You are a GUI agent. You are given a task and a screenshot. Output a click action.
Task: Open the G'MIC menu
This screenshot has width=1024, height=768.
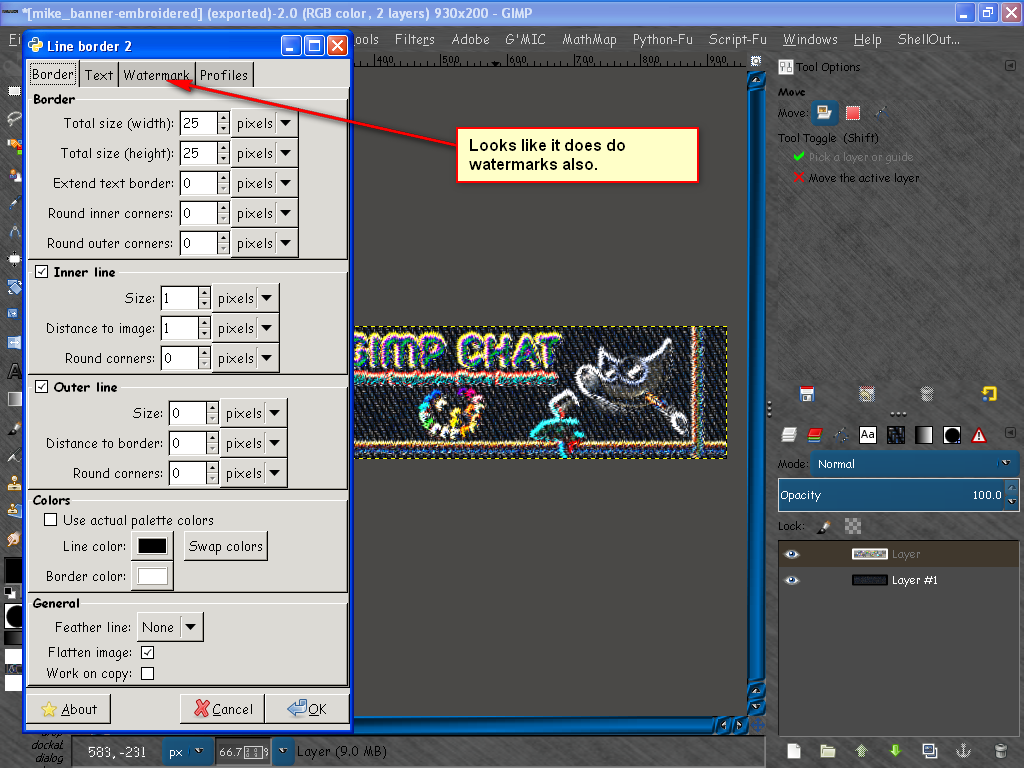[x=525, y=39]
